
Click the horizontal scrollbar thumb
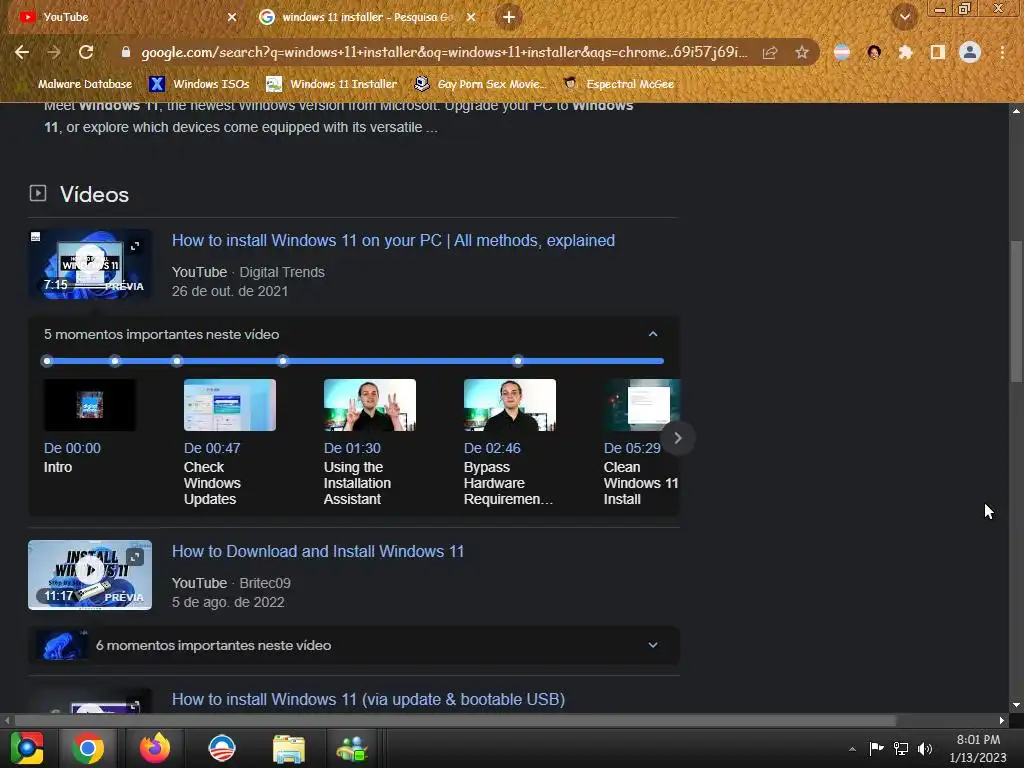(x=455, y=720)
